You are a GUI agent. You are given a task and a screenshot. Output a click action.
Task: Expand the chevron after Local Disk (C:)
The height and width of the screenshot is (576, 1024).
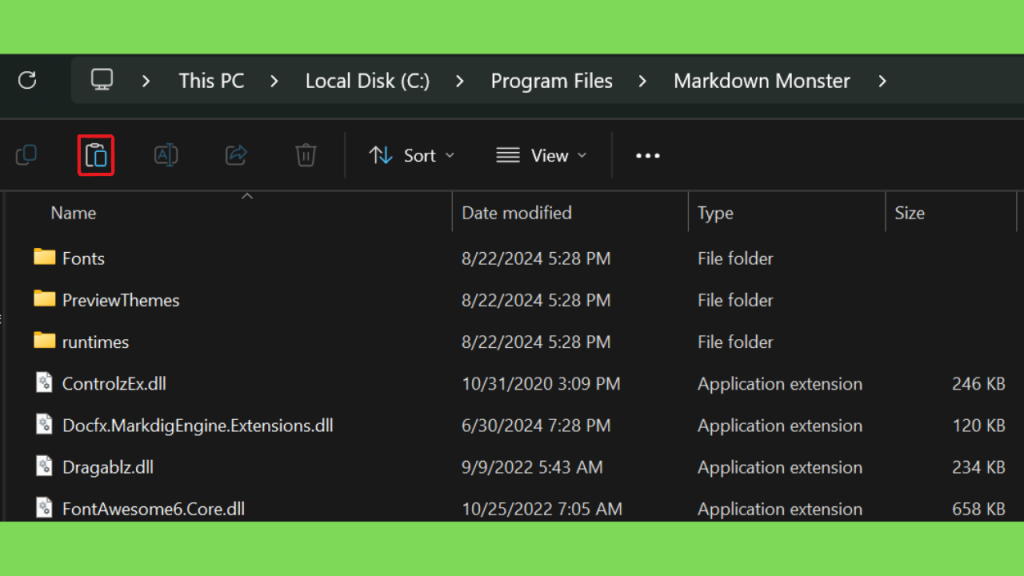pos(460,81)
